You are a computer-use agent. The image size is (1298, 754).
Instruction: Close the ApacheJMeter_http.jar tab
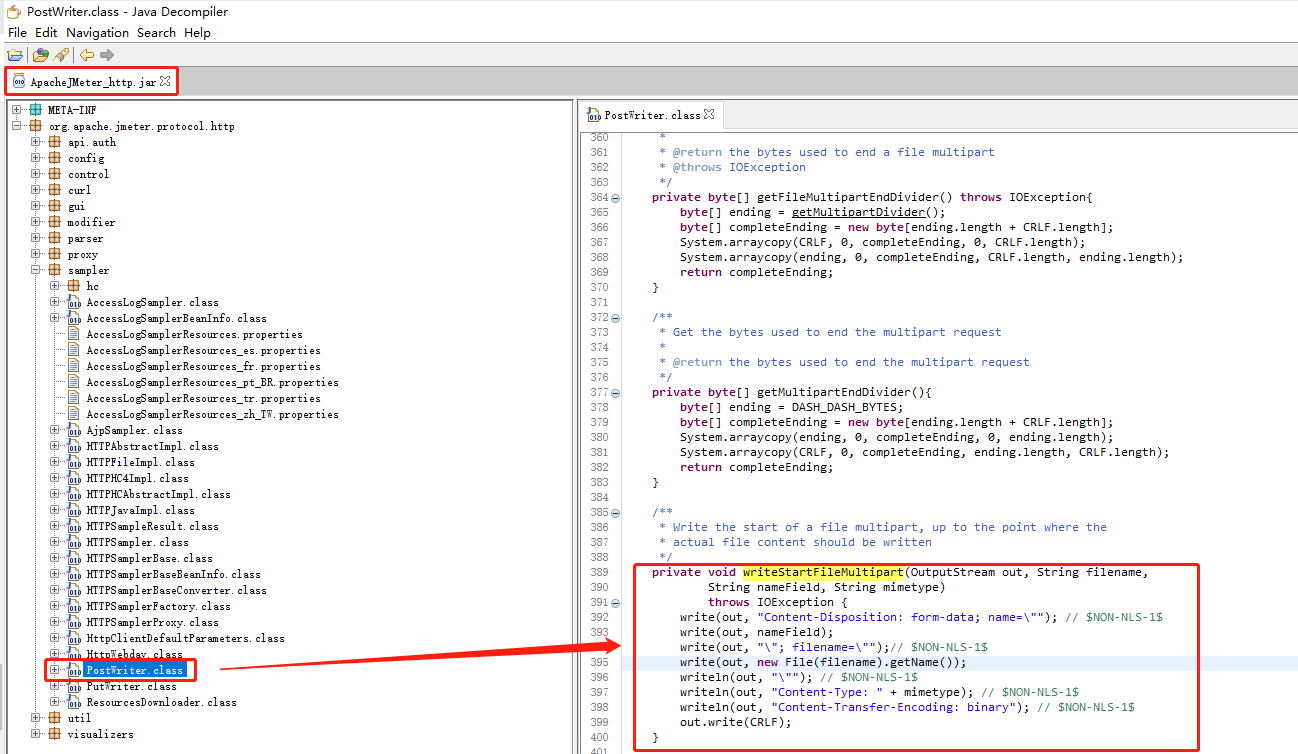(165, 81)
